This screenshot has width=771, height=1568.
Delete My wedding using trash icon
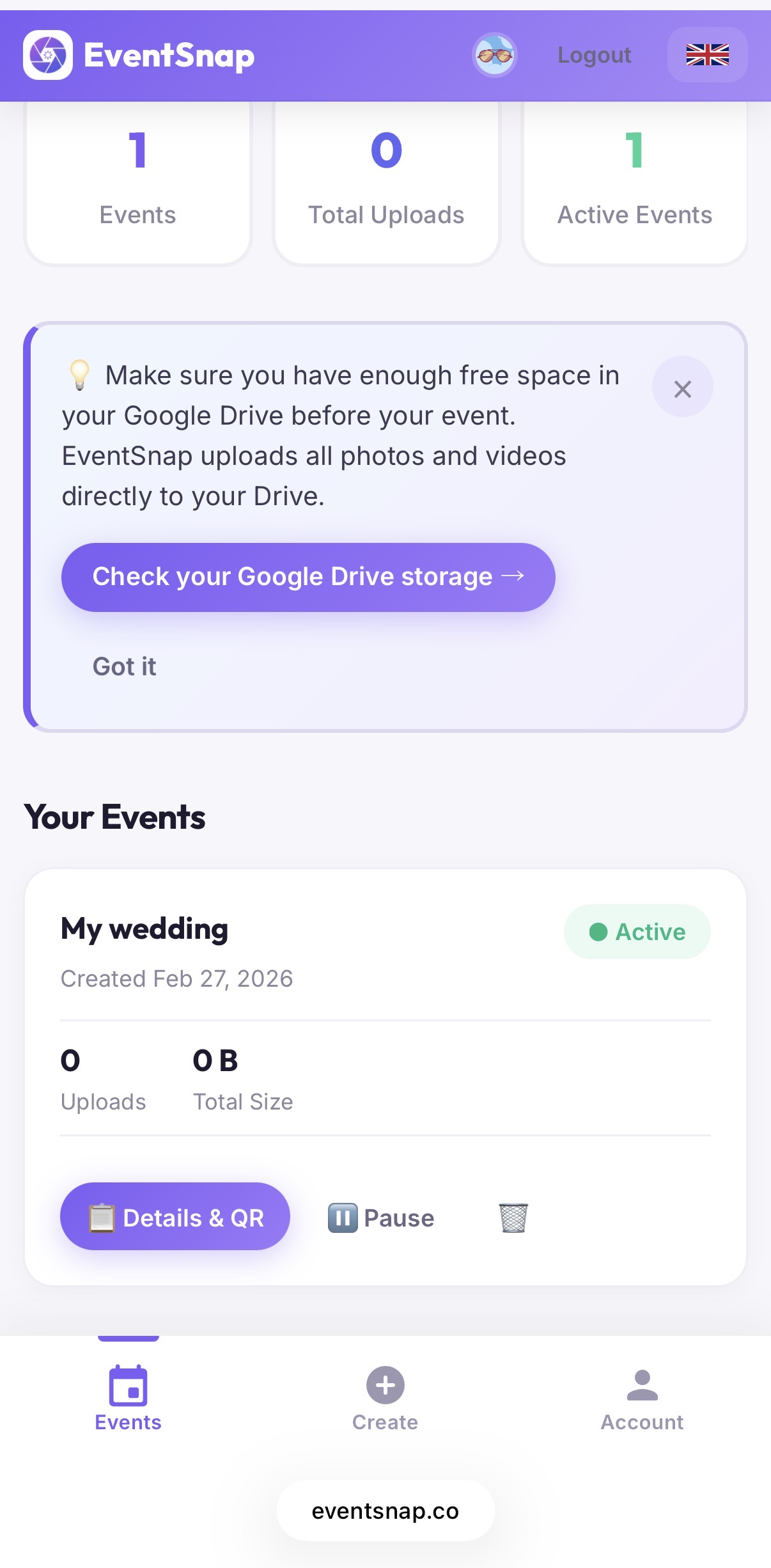pyautogui.click(x=513, y=1218)
